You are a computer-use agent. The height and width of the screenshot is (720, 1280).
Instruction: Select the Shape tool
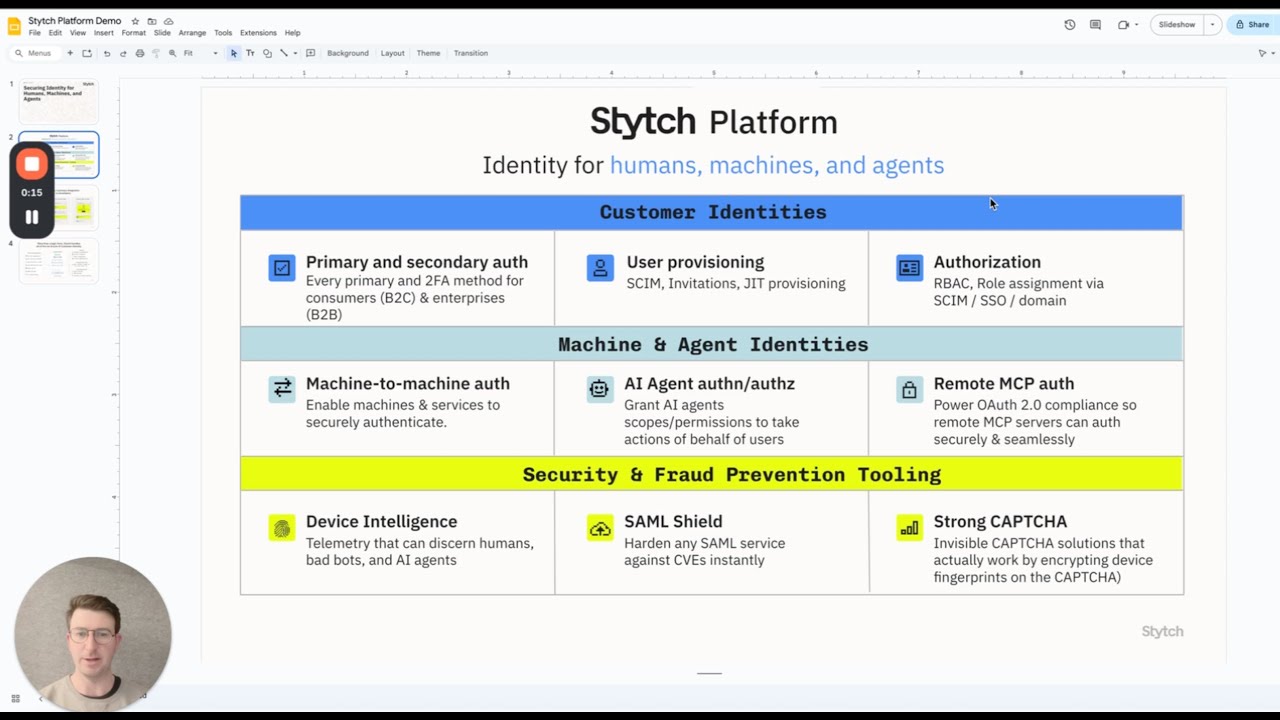(x=267, y=53)
